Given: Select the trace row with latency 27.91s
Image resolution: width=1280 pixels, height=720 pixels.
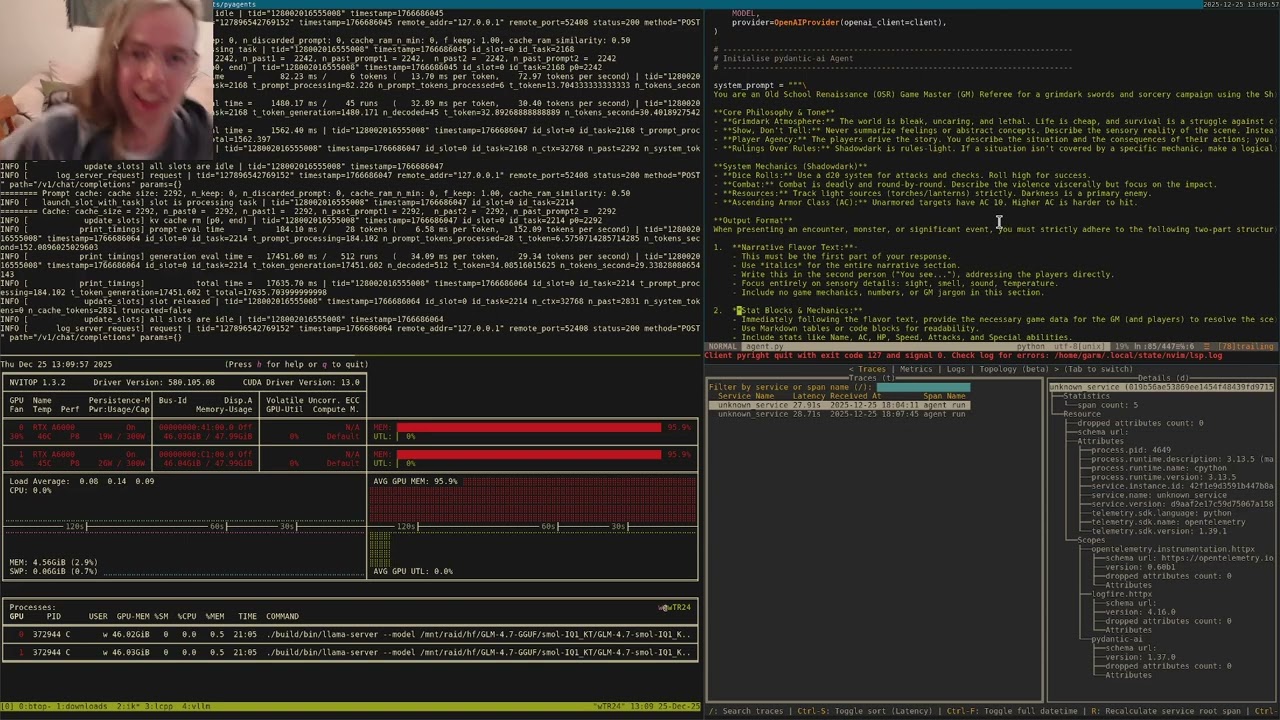Looking at the screenshot, I should 839,405.
